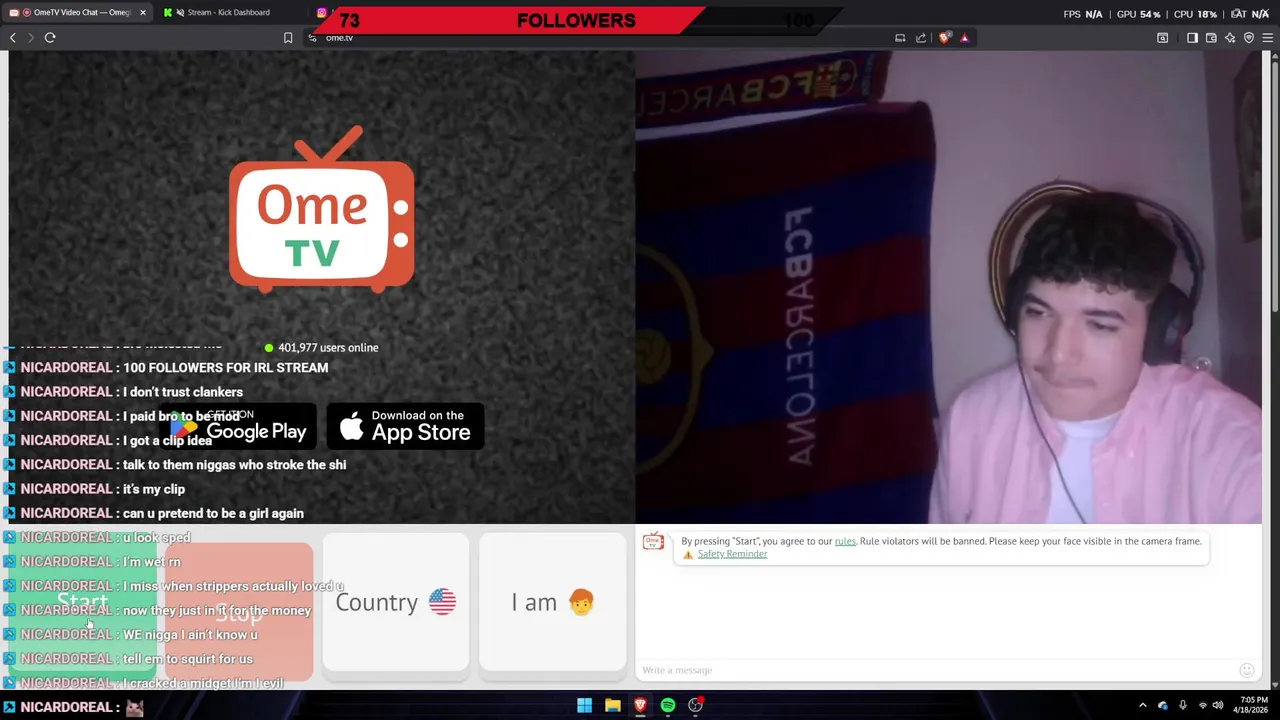Open Brave Shields lion icon
This screenshot has height=720, width=1280.
[x=945, y=38]
